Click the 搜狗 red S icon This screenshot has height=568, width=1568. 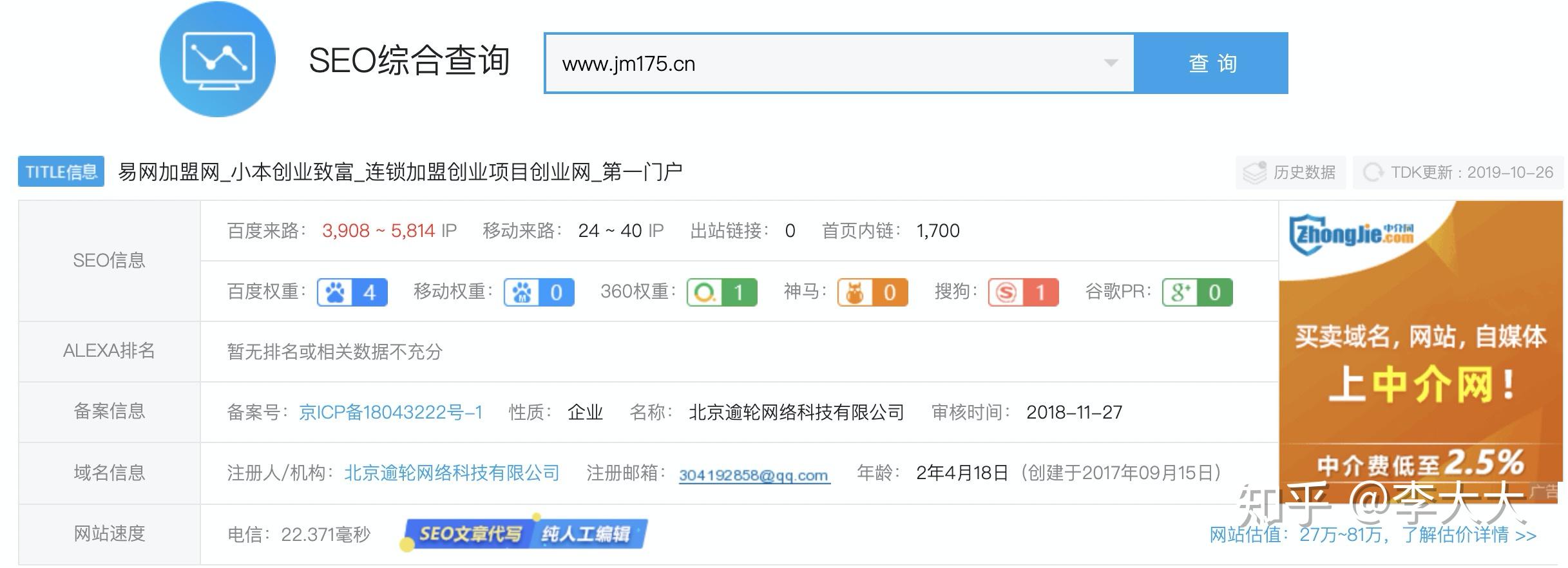(1006, 292)
